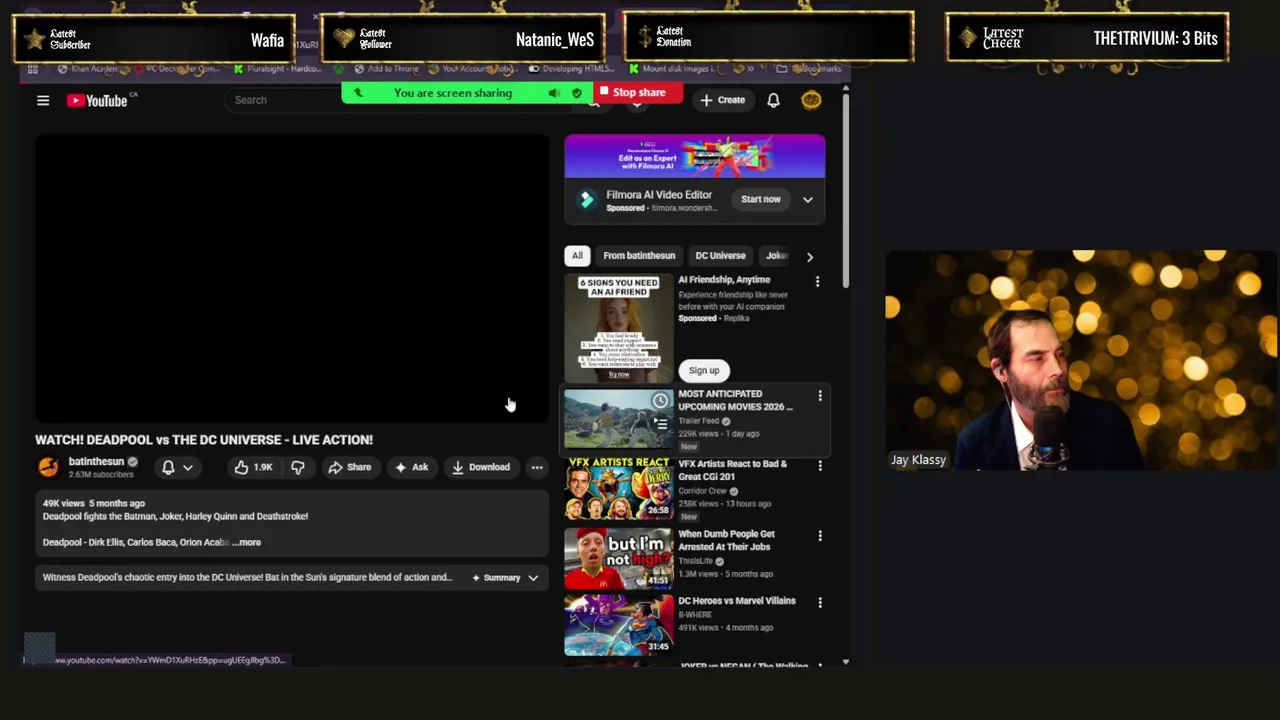Open options for VFX Artists React video
This screenshot has height=720, width=1280.
coord(820,466)
